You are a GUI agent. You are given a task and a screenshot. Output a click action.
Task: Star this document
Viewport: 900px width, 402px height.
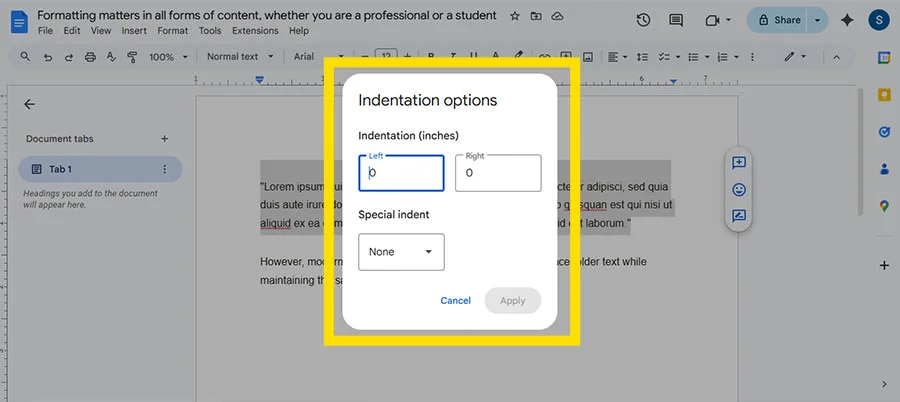tap(515, 16)
